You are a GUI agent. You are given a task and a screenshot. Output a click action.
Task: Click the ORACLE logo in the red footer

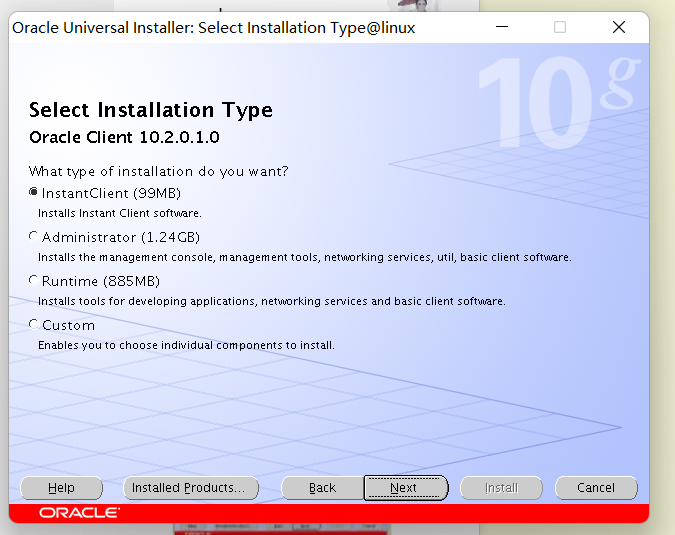(79, 513)
